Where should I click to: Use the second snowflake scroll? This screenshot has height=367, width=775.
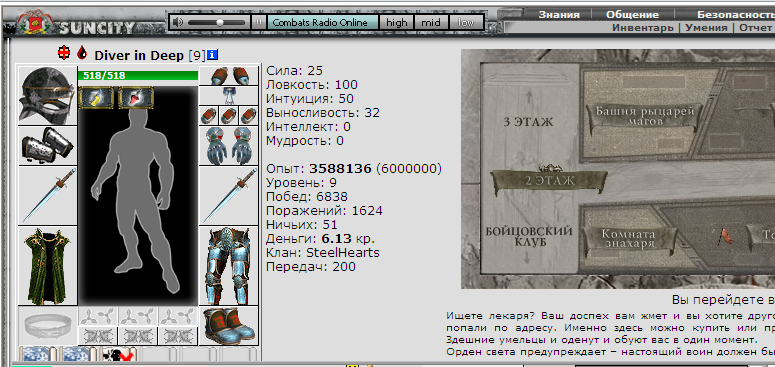pyautogui.click(x=78, y=354)
